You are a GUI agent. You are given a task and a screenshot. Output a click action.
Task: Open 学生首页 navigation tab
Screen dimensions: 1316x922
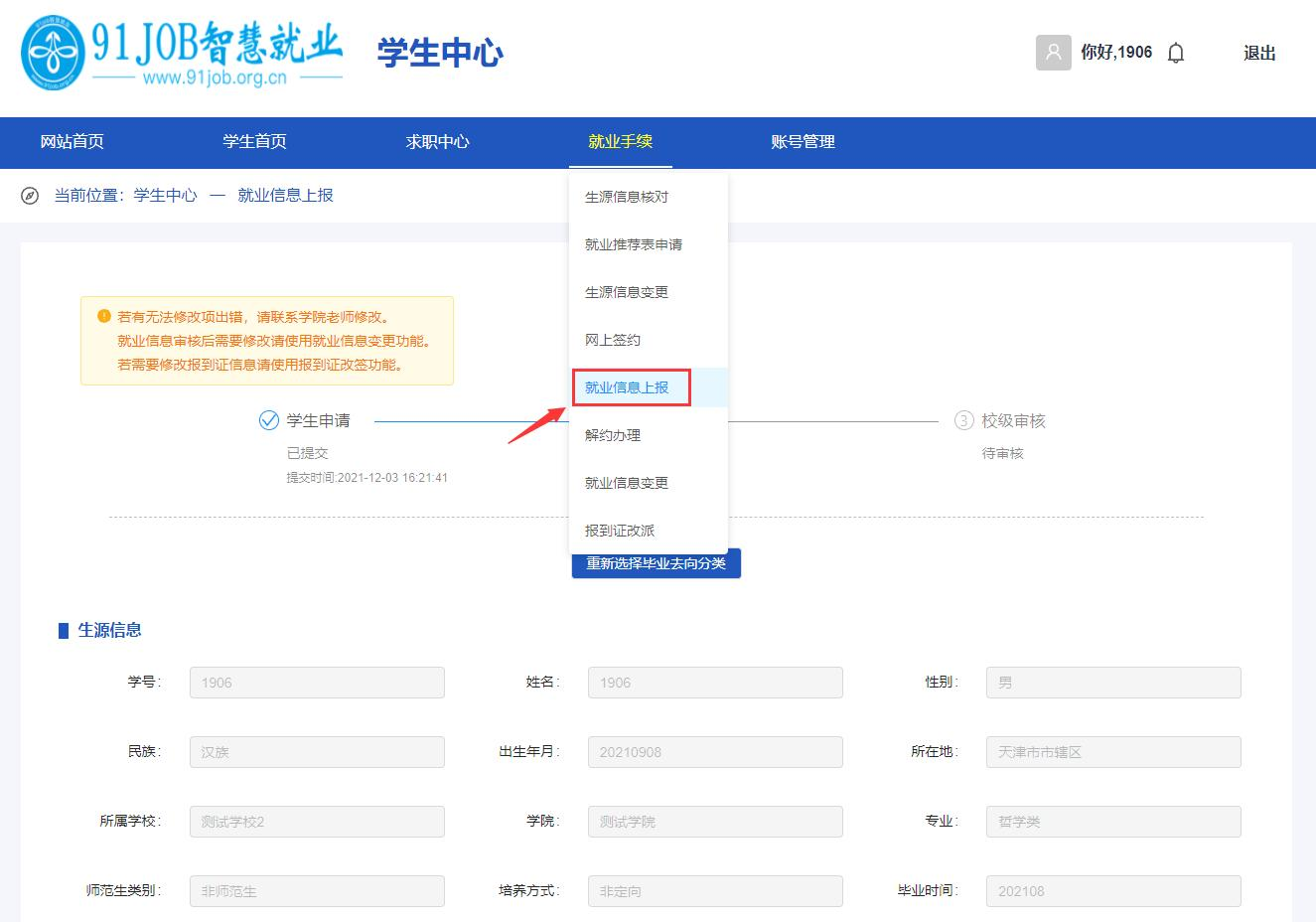pyautogui.click(x=254, y=142)
